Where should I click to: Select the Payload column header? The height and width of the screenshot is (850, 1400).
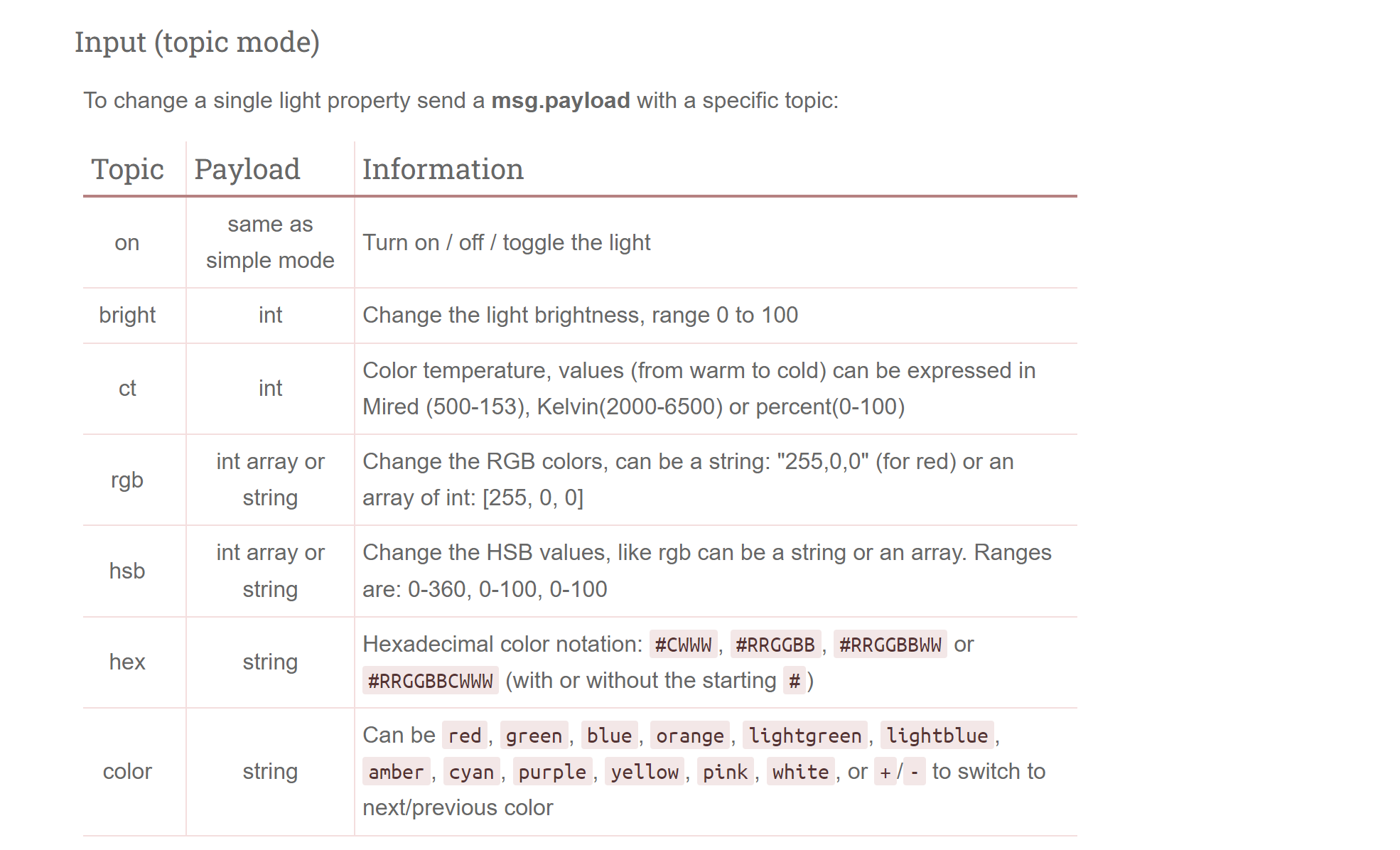(x=247, y=170)
